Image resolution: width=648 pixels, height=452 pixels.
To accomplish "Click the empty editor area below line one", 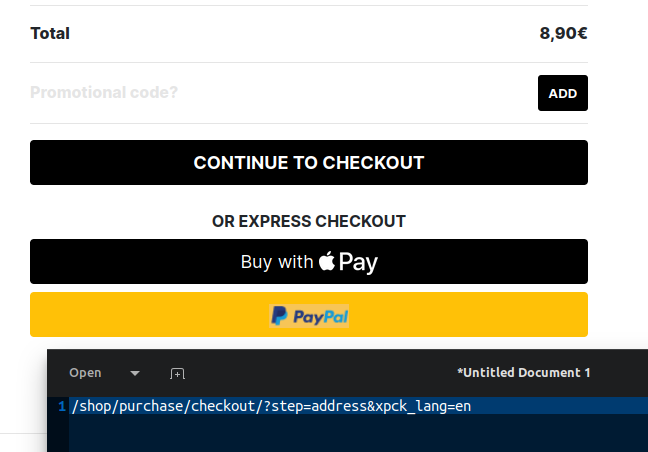I will pos(358,433).
